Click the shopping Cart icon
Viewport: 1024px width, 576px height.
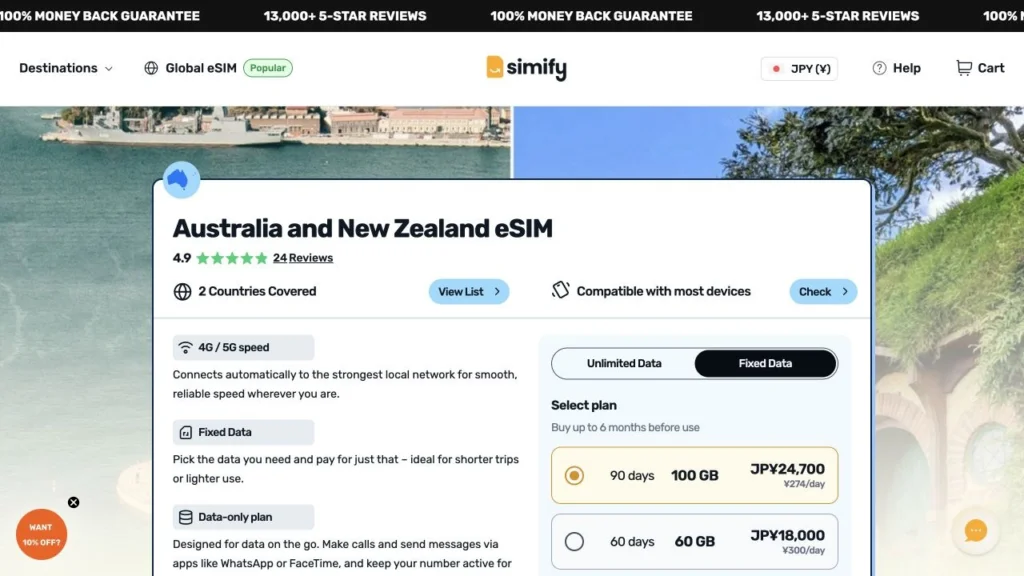964,68
